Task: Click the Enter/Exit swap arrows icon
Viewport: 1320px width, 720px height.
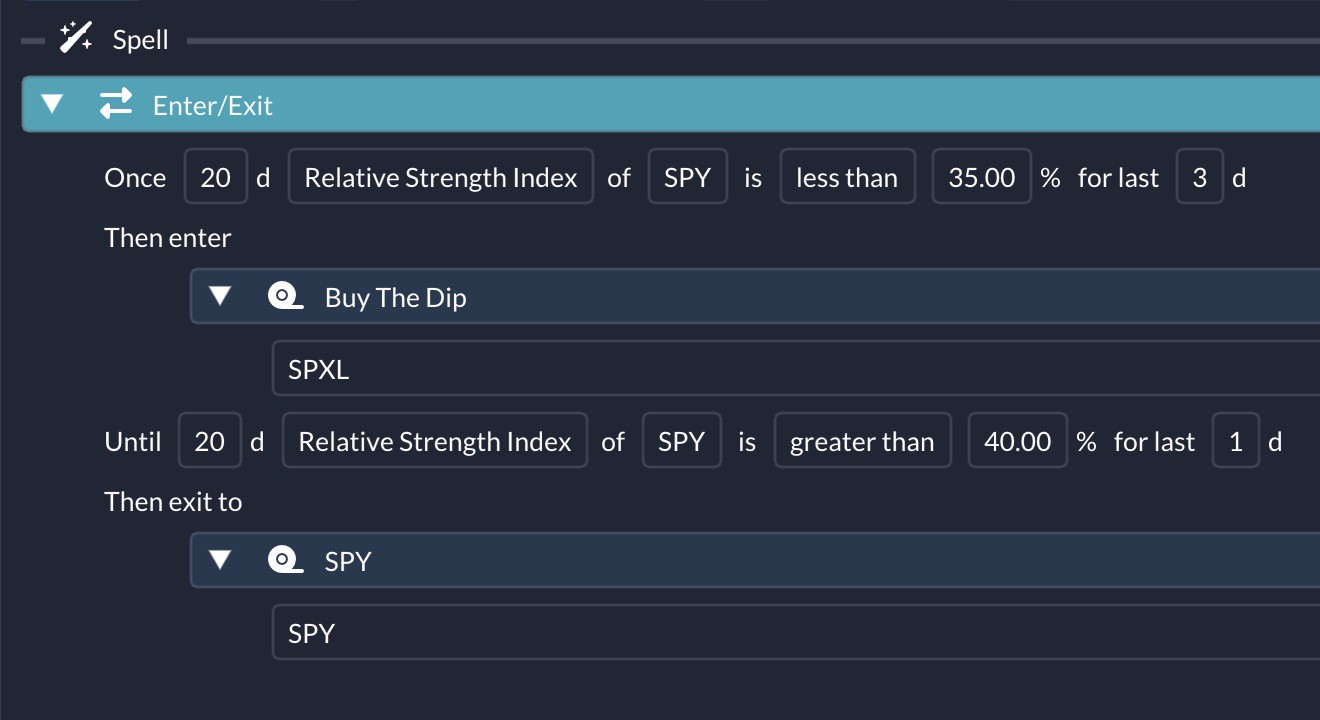Action: pyautogui.click(x=116, y=104)
